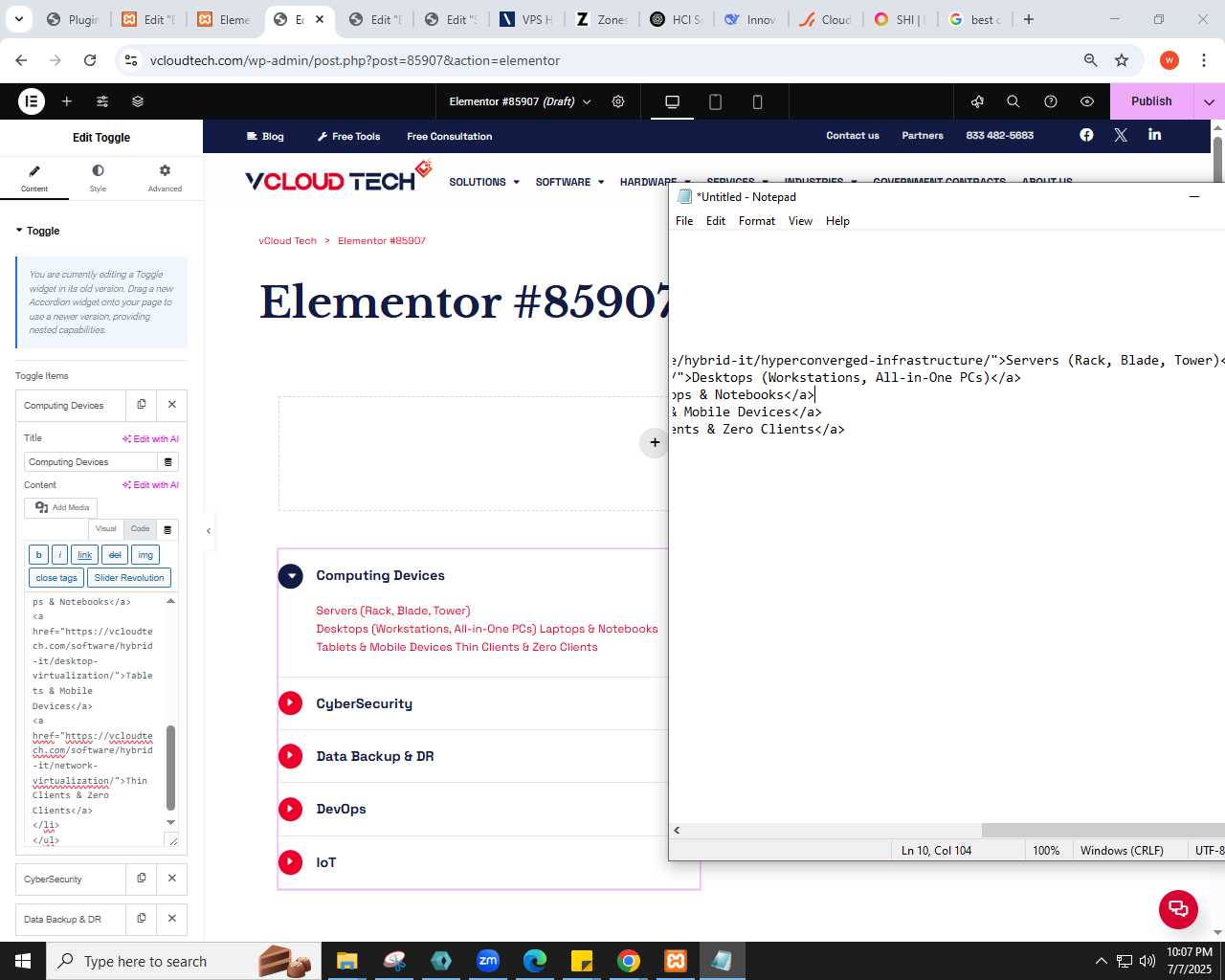Insert link tag in code editor
The width and height of the screenshot is (1225, 980).
84,555
